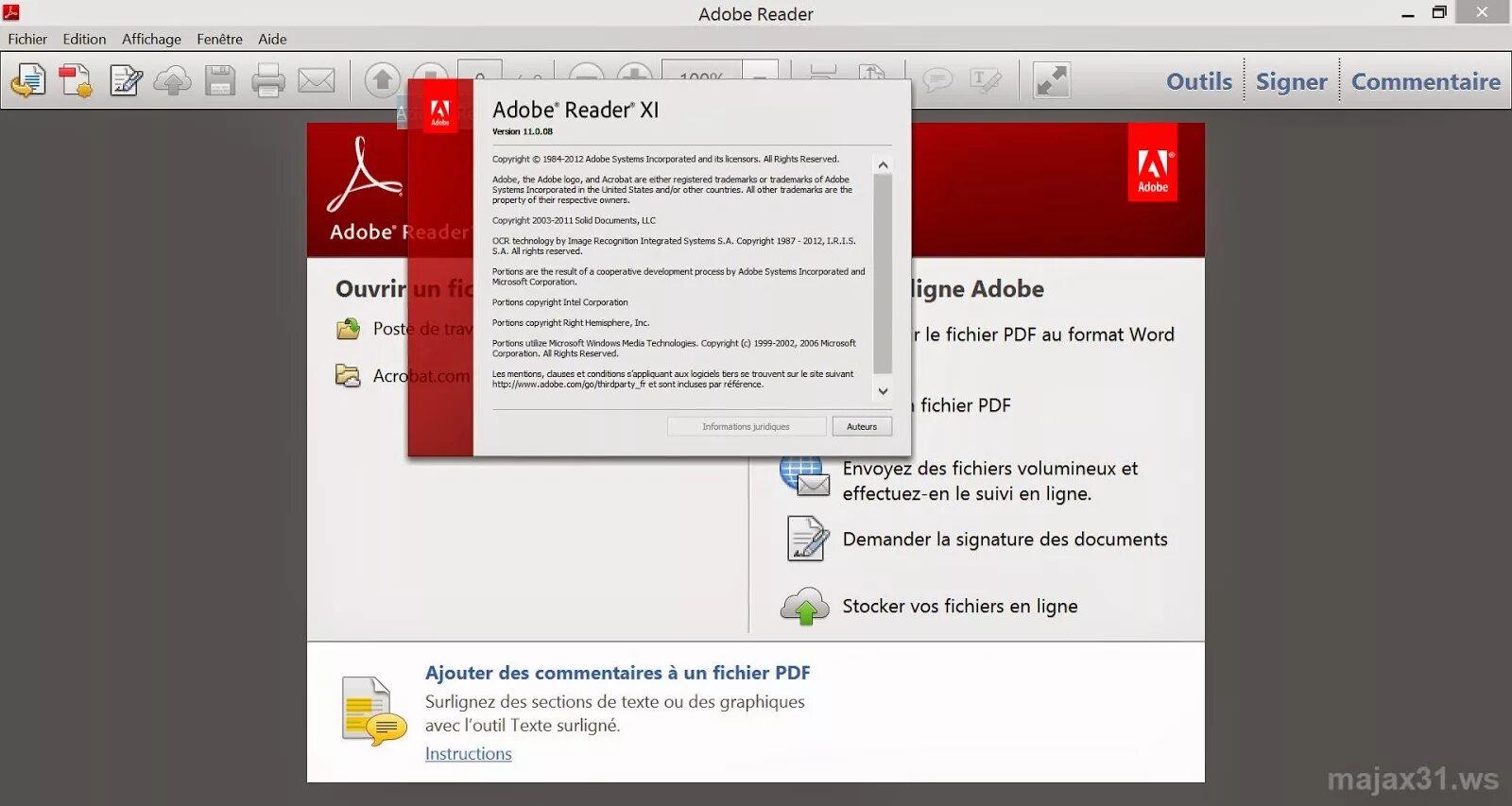Screen dimensions: 1512x806
Task: Click 'Ajouter des commentaires à un fichier PDF' heading
Action: (x=617, y=673)
